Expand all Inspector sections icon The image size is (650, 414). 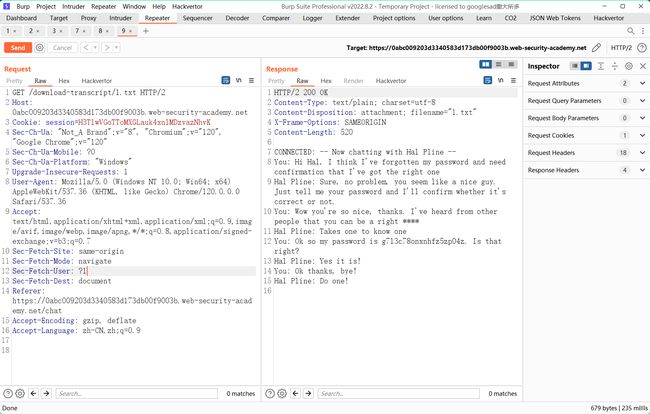pos(601,66)
